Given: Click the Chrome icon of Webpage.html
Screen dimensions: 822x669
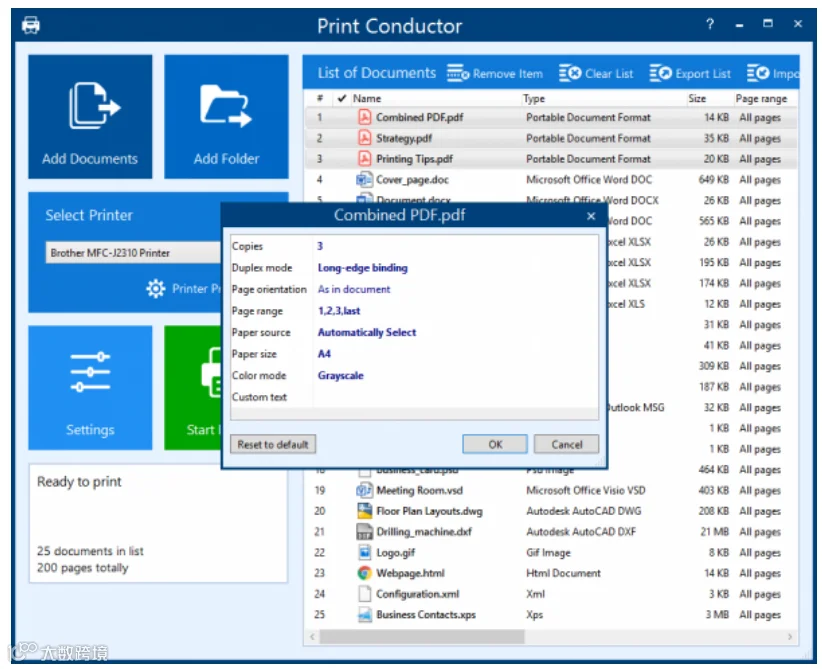Looking at the screenshot, I should pos(364,573).
